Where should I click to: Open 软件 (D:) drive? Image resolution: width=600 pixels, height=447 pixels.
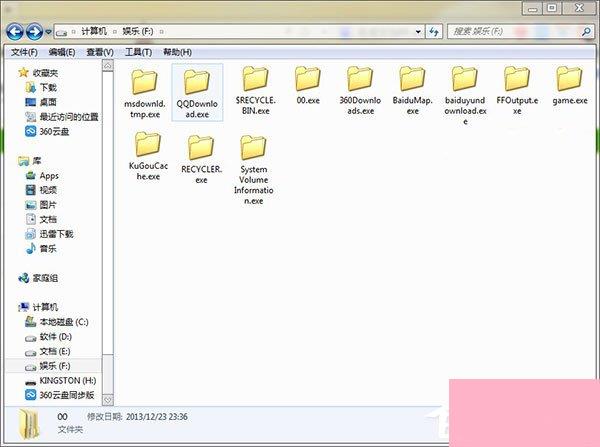(x=48, y=337)
